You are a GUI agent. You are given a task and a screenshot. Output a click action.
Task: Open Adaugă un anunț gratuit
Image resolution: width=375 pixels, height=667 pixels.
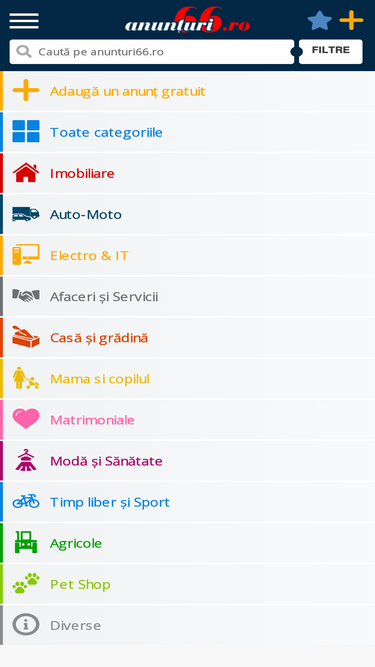coord(188,91)
